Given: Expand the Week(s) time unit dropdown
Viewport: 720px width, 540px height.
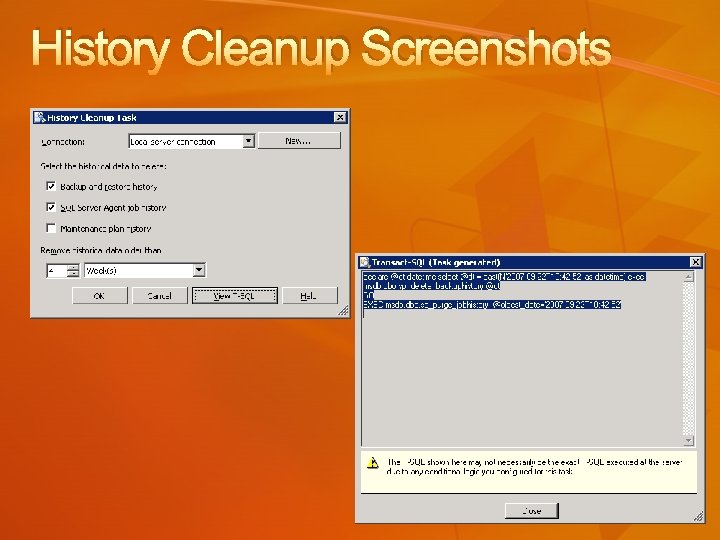Looking at the screenshot, I should coord(199,270).
